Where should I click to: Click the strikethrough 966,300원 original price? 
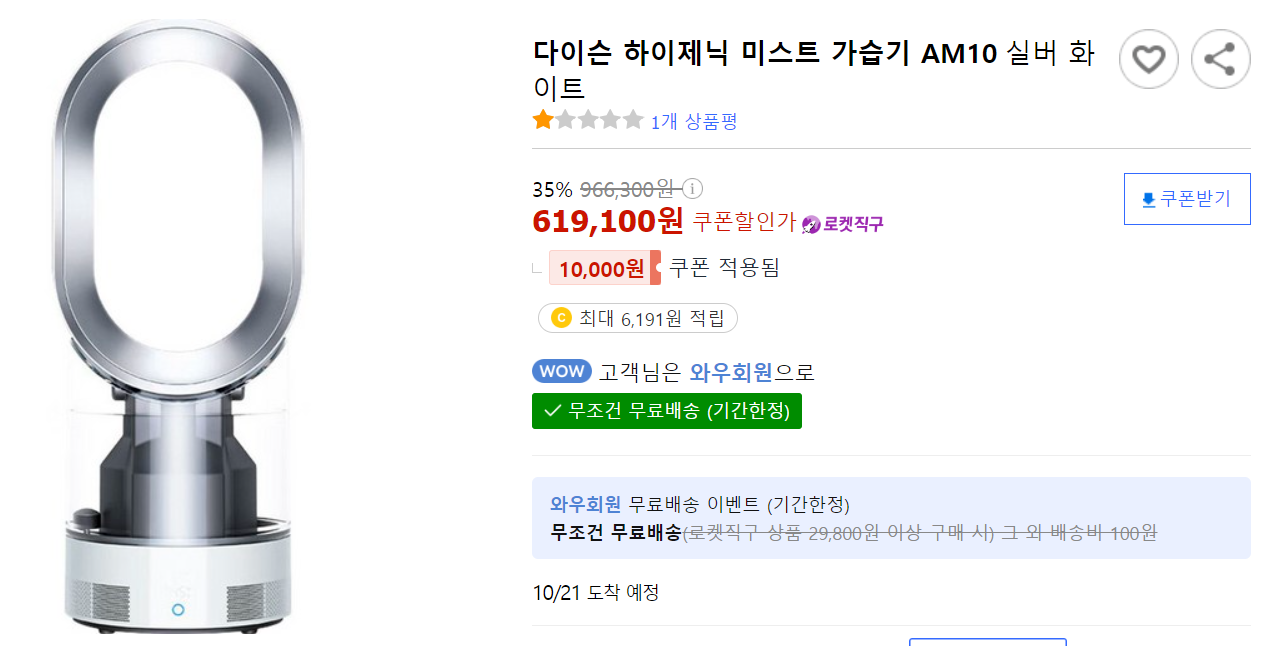pos(625,188)
